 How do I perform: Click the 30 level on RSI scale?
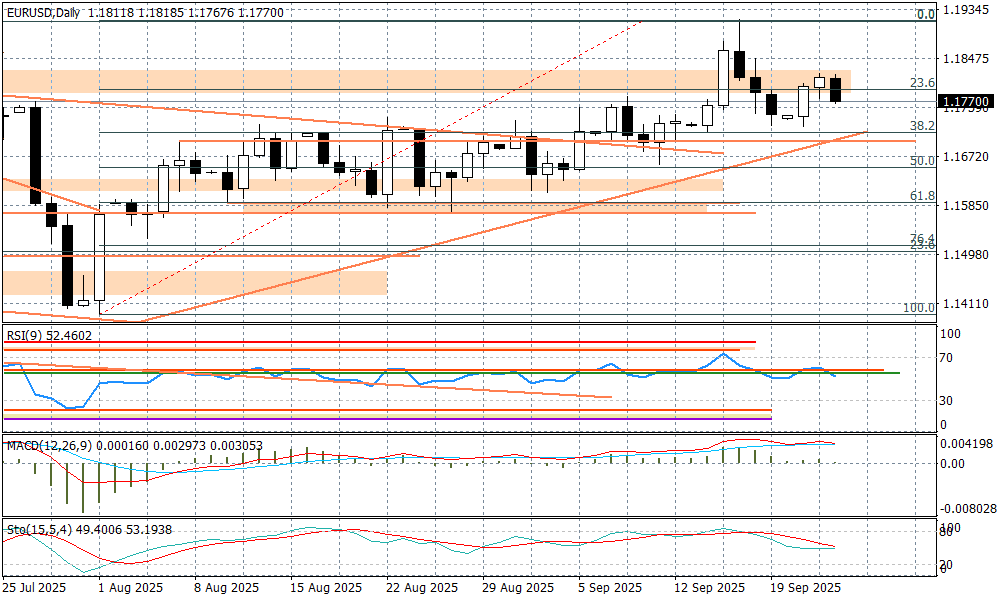point(948,400)
